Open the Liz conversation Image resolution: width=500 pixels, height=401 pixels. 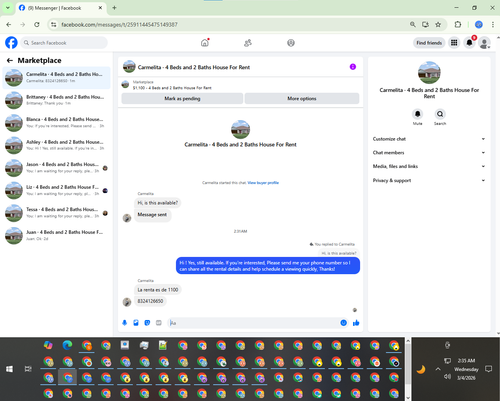click(x=56, y=190)
